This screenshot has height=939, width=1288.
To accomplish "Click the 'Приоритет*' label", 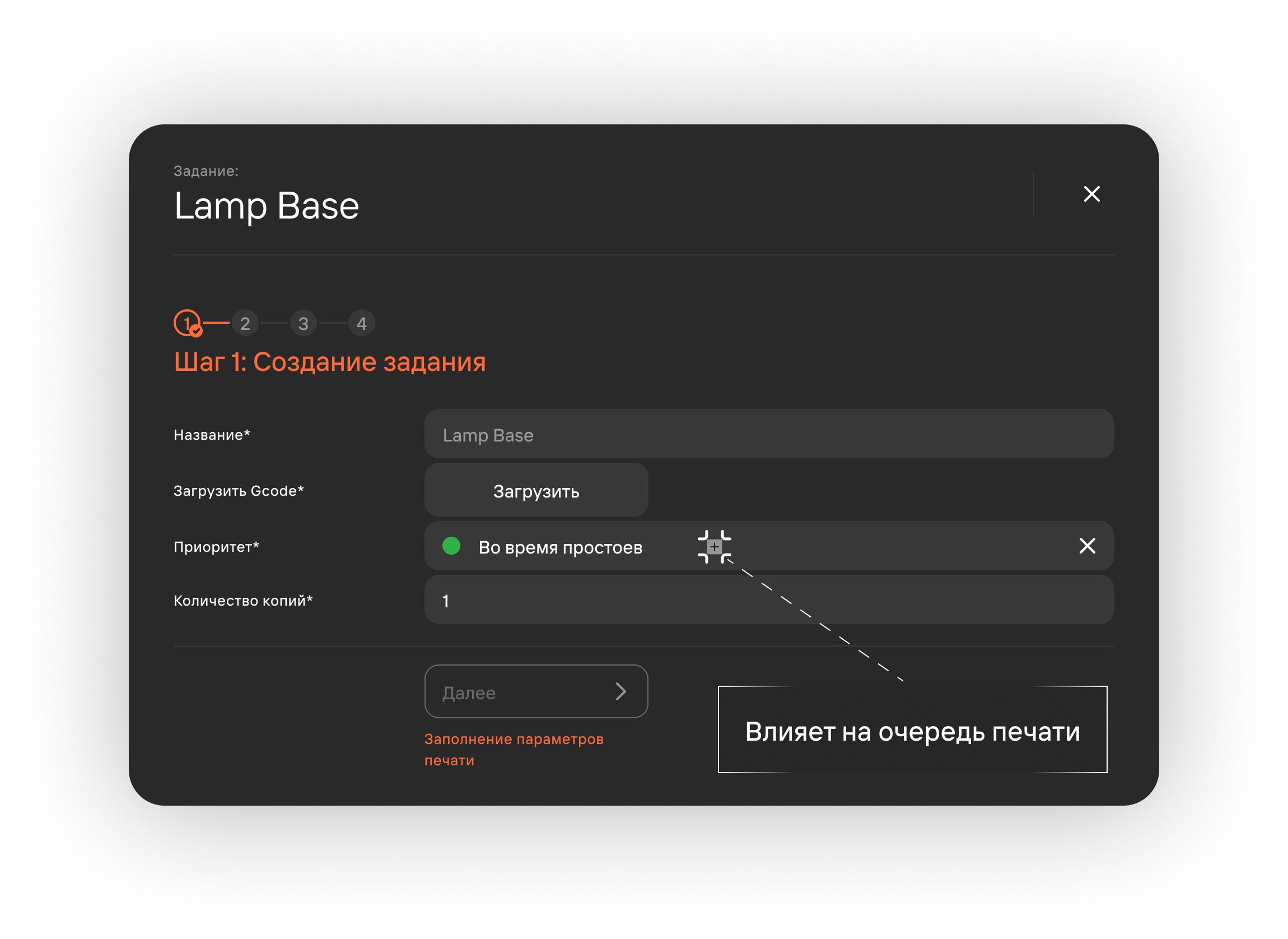I will point(216,546).
